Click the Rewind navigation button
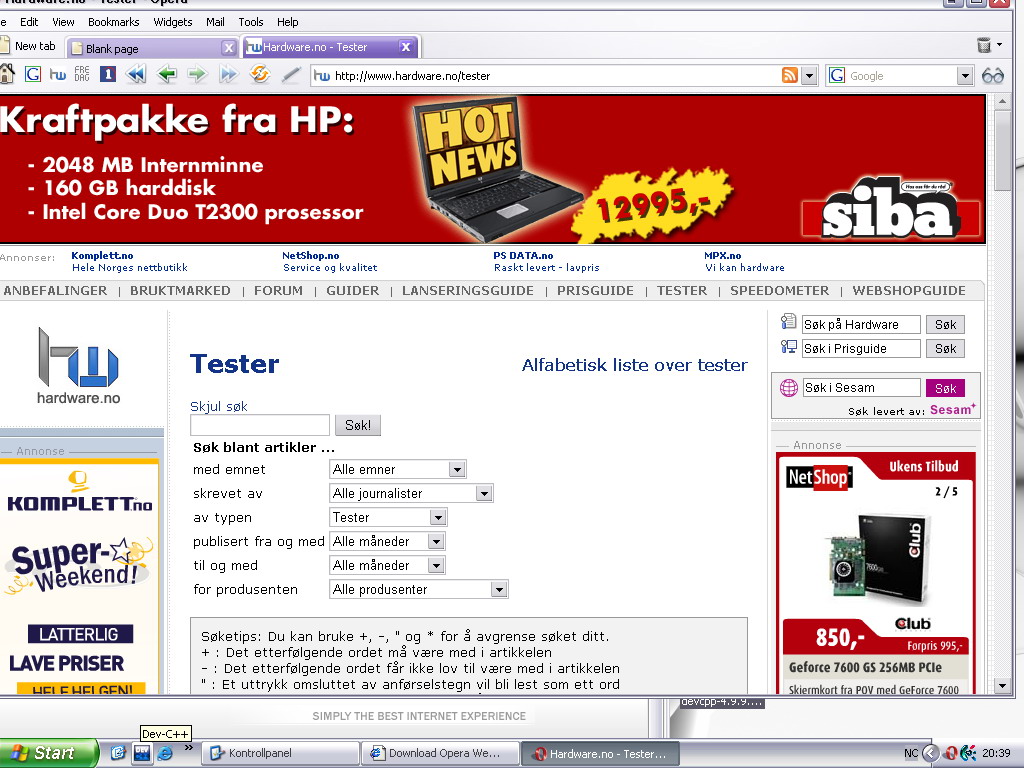 [136, 74]
